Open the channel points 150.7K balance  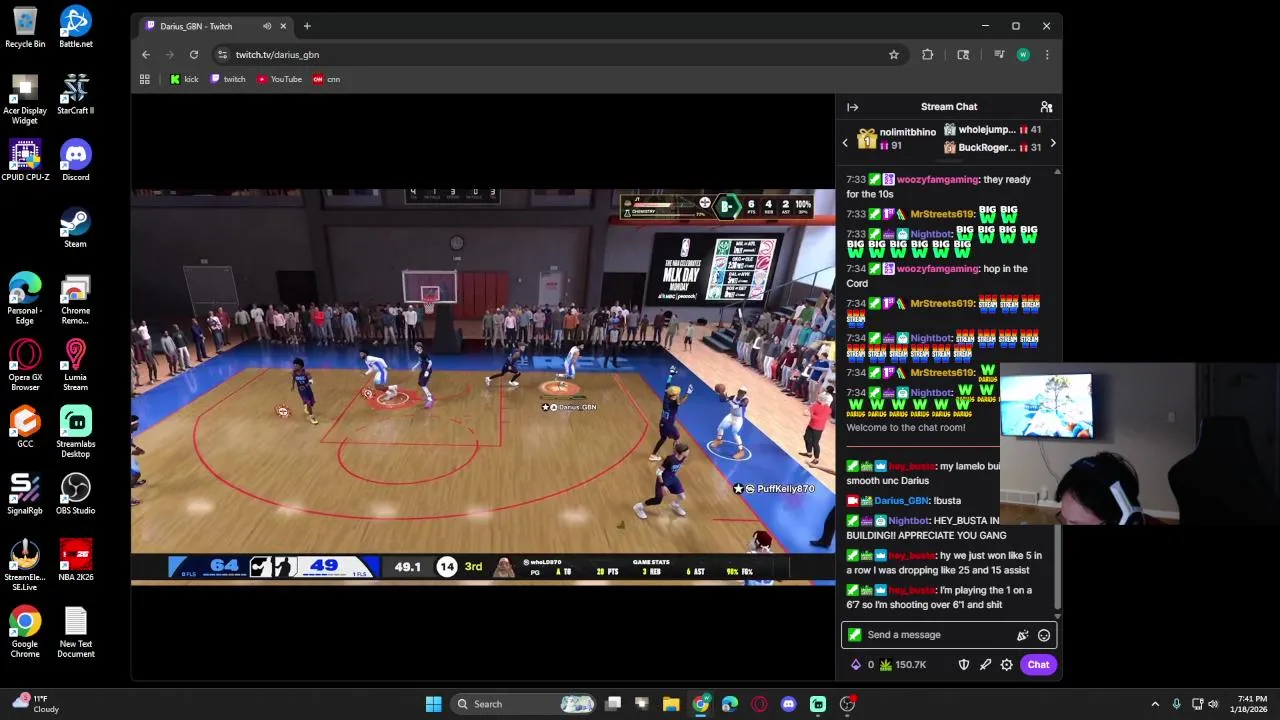click(903, 665)
